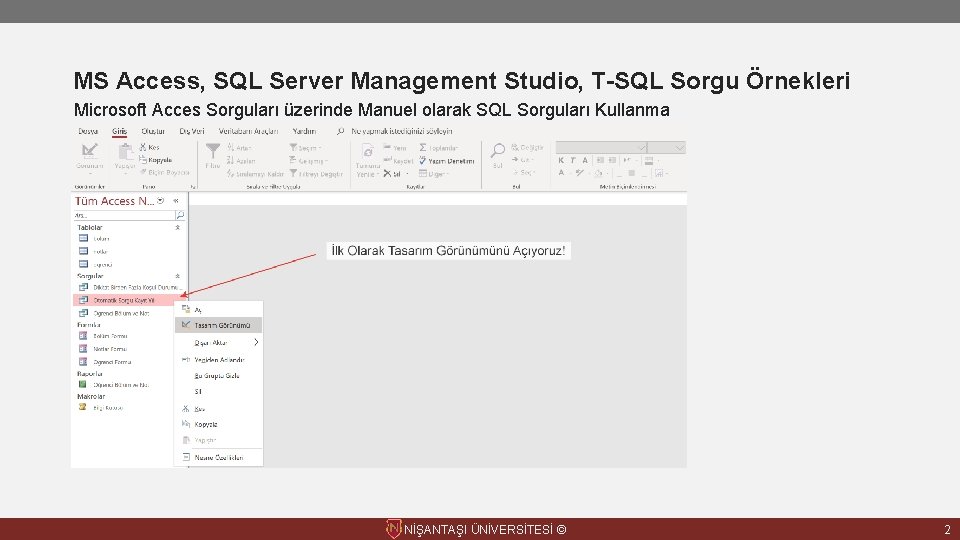Click the Görünüm view icon in ribbon
Image resolution: width=960 pixels, height=540 pixels.
point(89,150)
